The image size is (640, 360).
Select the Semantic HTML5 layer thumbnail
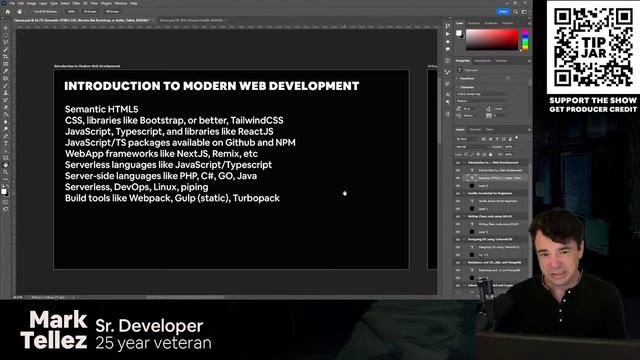472,178
